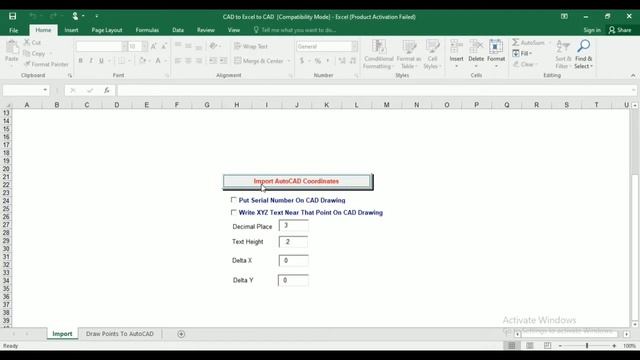Click the Insert cells icon
Screen dimensions: 640x360
click(x=456, y=47)
